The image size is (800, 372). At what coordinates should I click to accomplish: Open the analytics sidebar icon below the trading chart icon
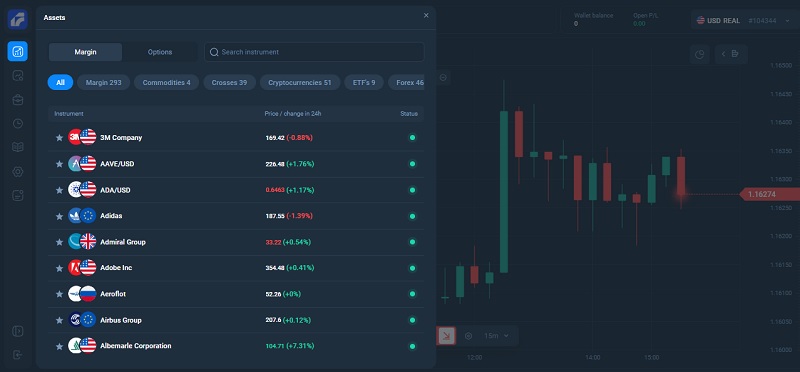pyautogui.click(x=18, y=76)
